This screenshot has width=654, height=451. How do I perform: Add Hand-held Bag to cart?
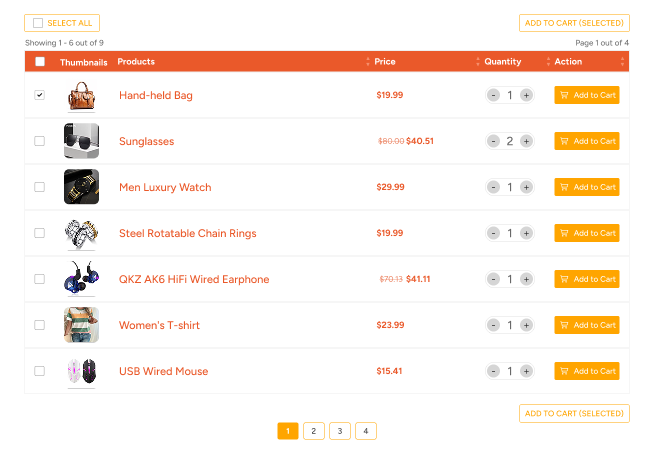coord(587,95)
